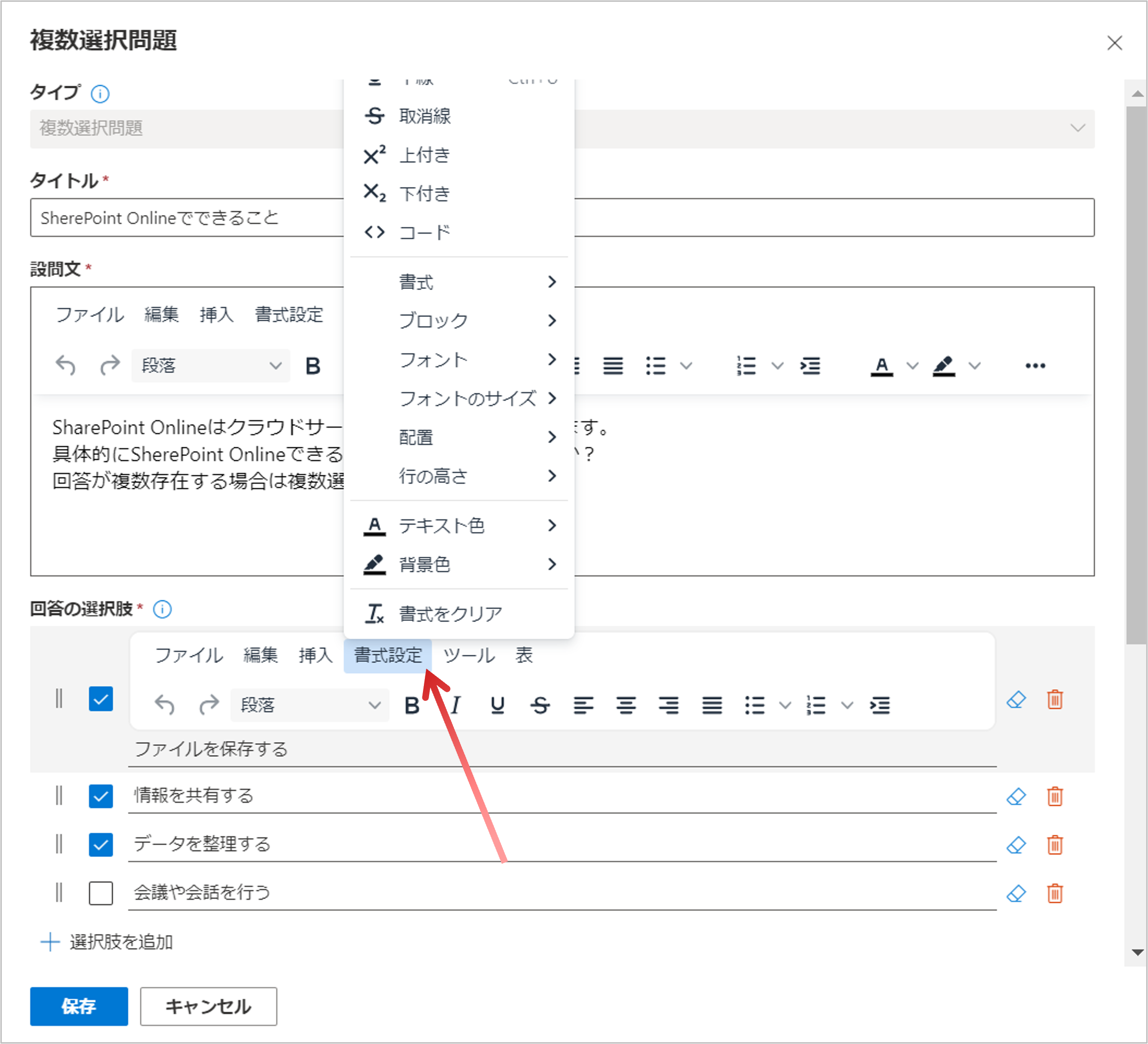Insert bullet list in question text editor
The image size is (1148, 1044).
coord(656,365)
